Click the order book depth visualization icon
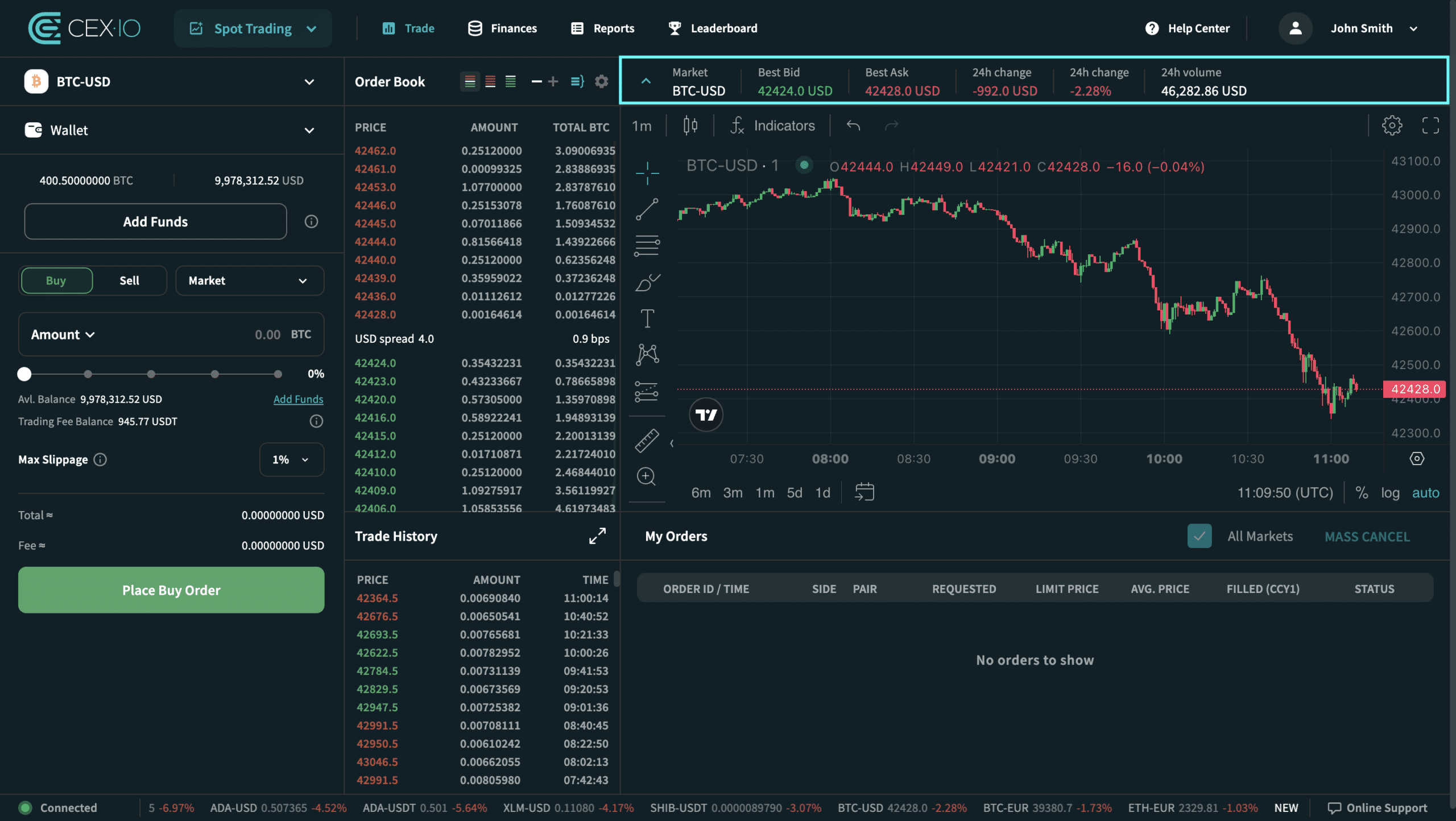 pos(577,81)
